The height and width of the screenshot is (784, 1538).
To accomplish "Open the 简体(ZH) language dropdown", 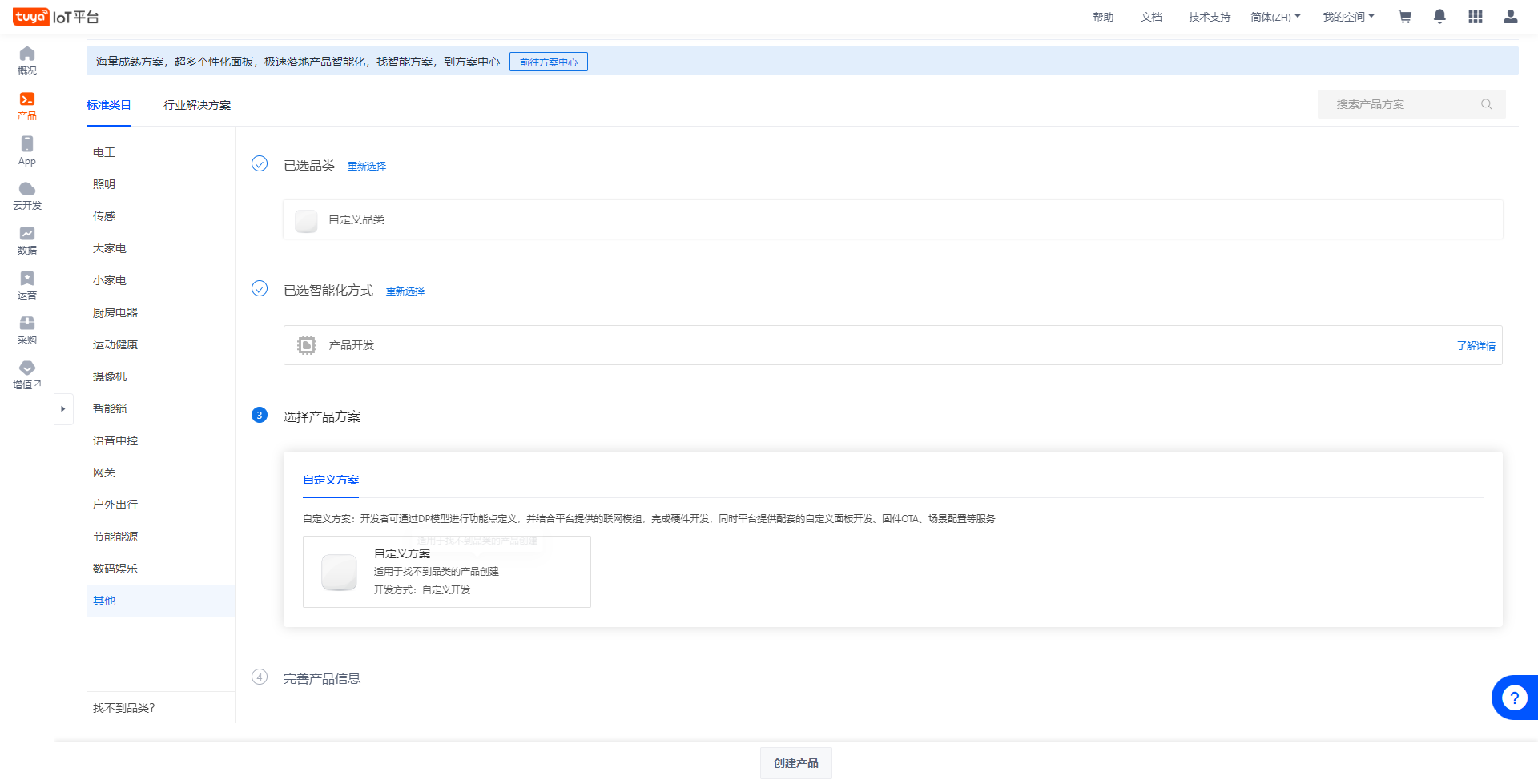I will 1275,17.
